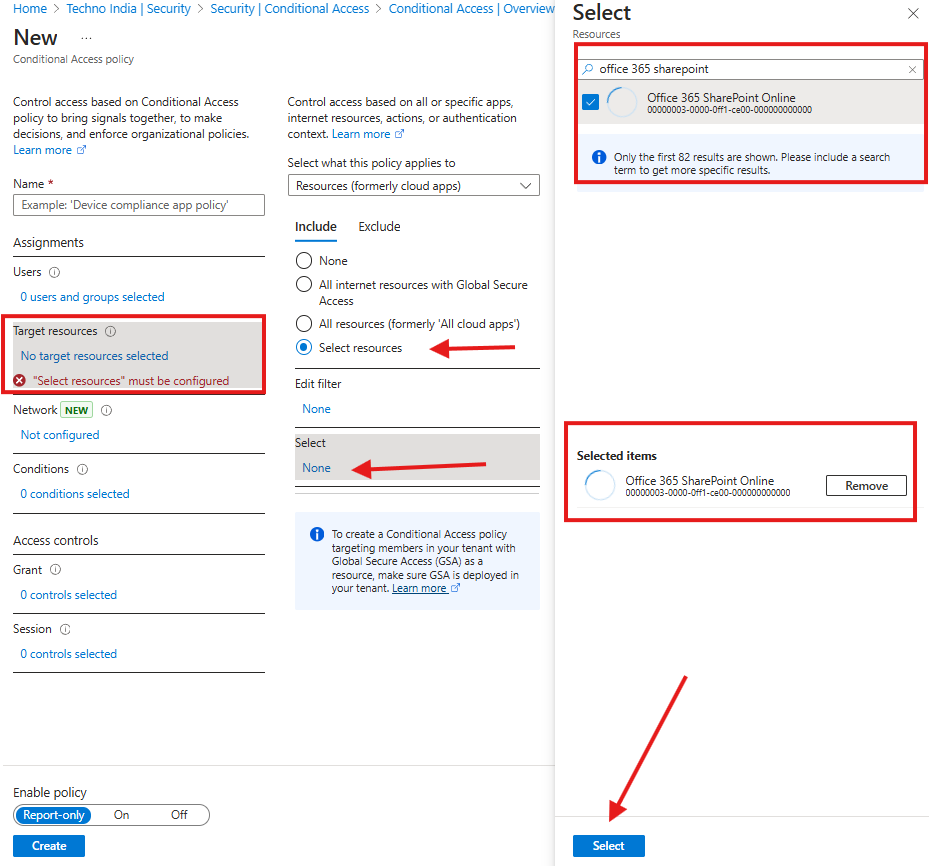Open Conditional Access | Overview breadcrumb
The height and width of the screenshot is (866, 929).
[x=472, y=9]
